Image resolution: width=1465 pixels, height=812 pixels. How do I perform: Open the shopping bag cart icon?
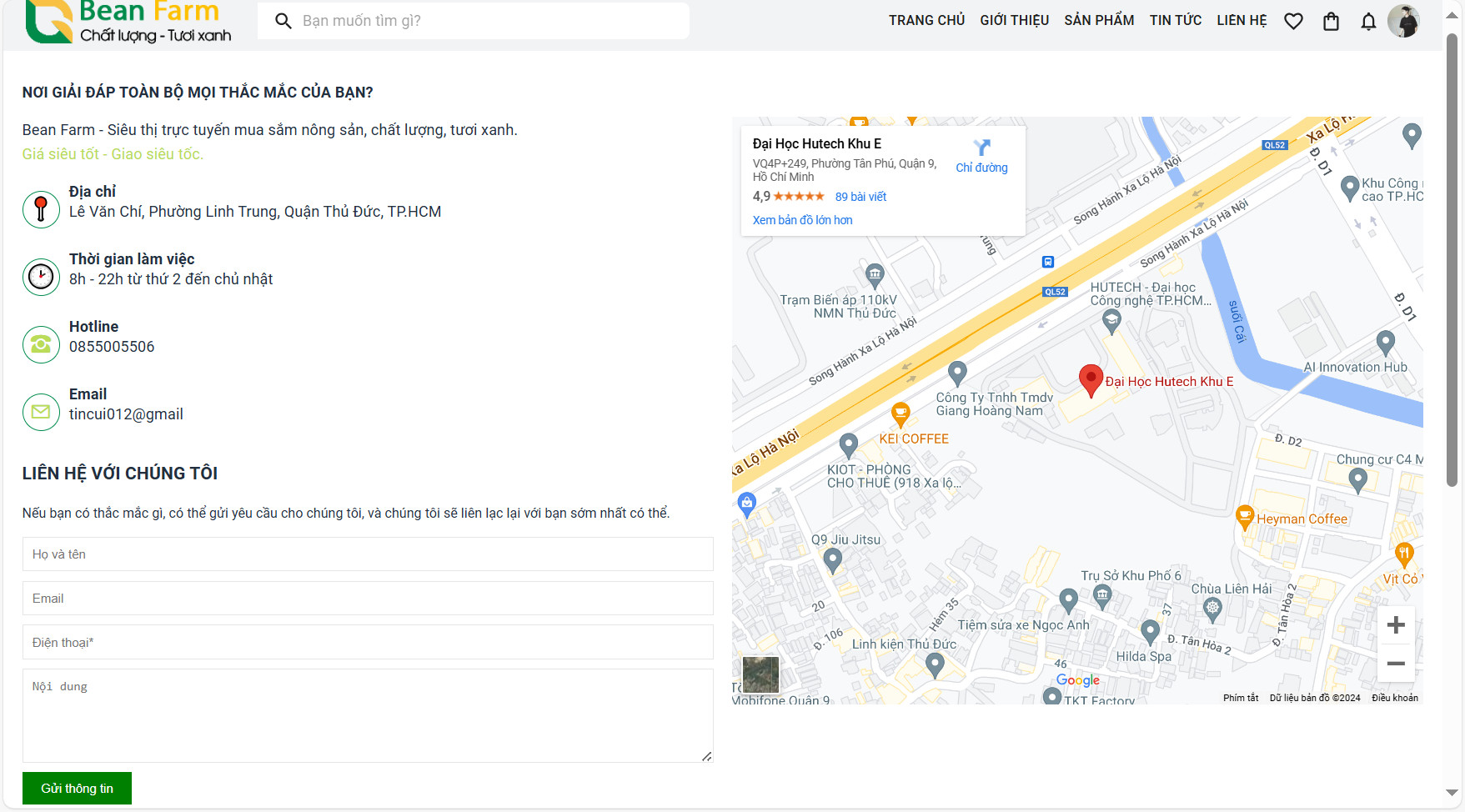click(1331, 21)
